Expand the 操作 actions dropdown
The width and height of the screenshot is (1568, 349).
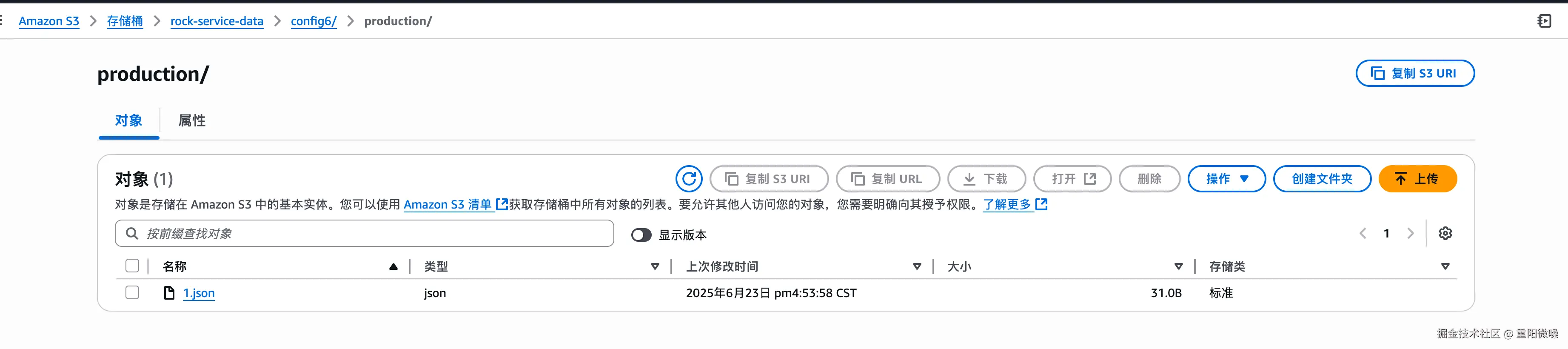[1226, 178]
